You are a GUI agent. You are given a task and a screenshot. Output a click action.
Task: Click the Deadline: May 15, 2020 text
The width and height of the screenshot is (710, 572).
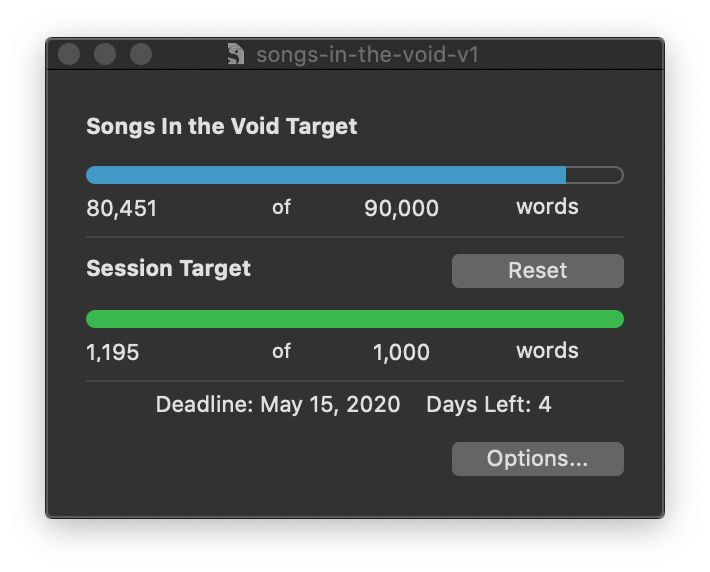click(x=278, y=405)
